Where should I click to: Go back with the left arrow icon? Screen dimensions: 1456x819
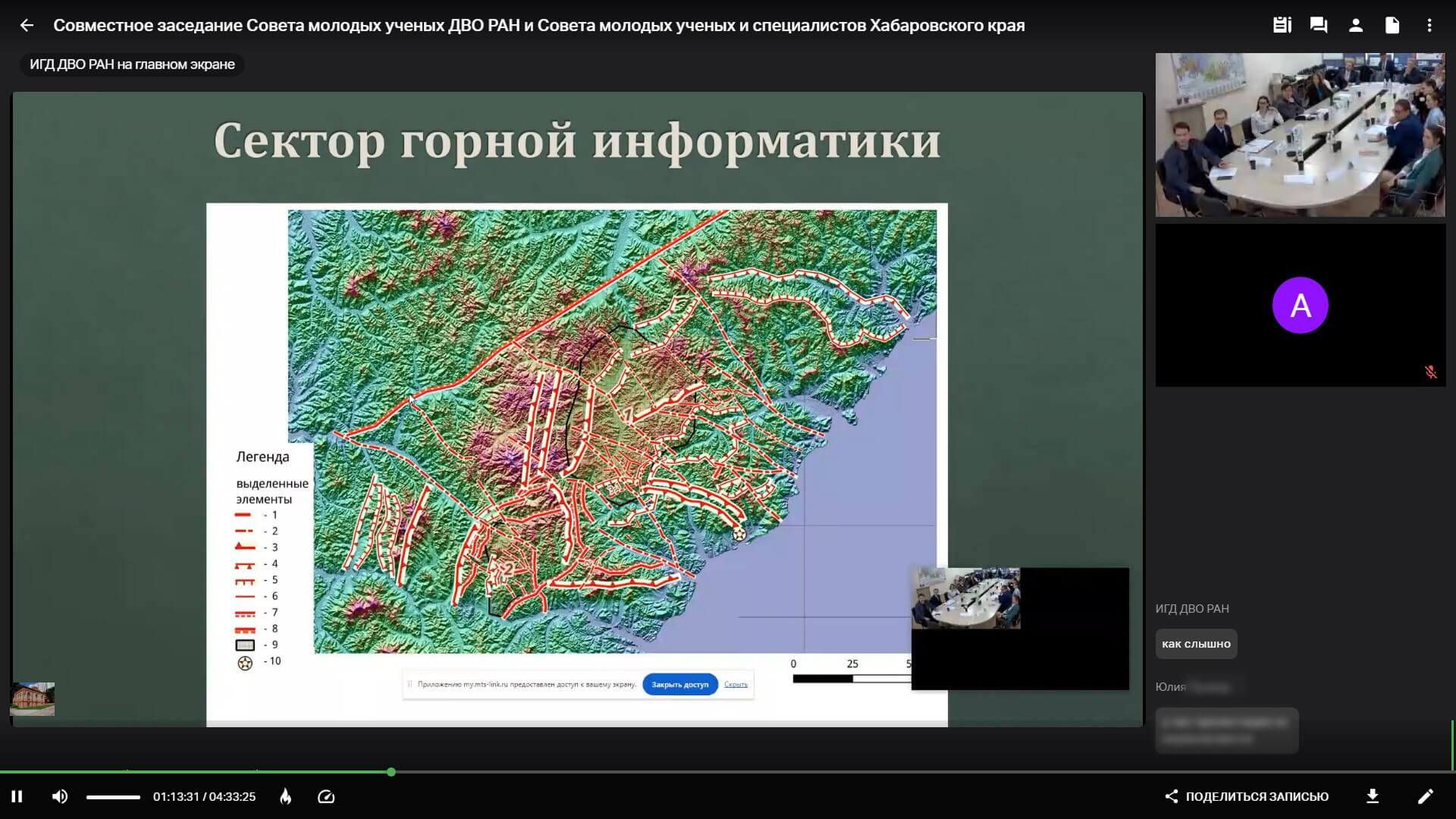(27, 25)
